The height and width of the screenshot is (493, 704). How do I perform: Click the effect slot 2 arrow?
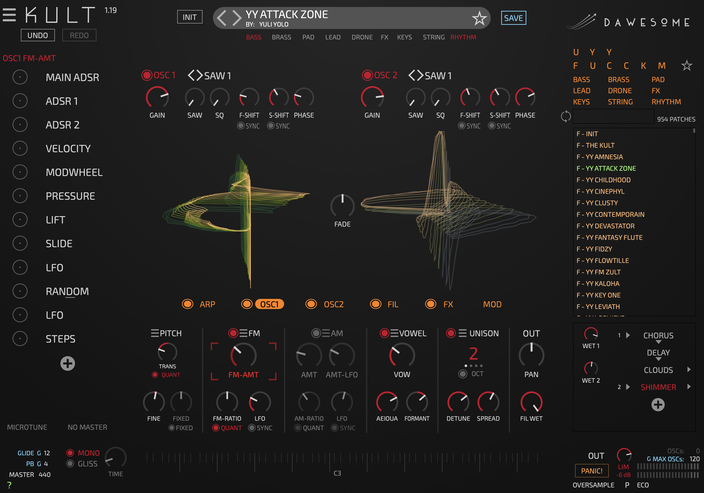pyautogui.click(x=628, y=387)
